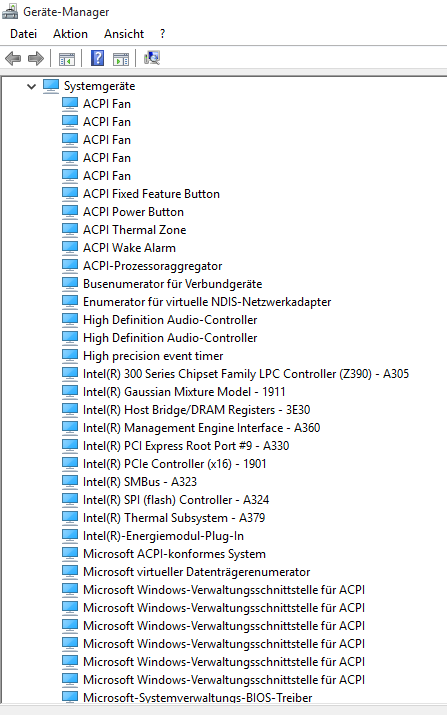
Task: Select Intel(R) Gaussian Mixture Model - 1911
Action: click(x=184, y=392)
